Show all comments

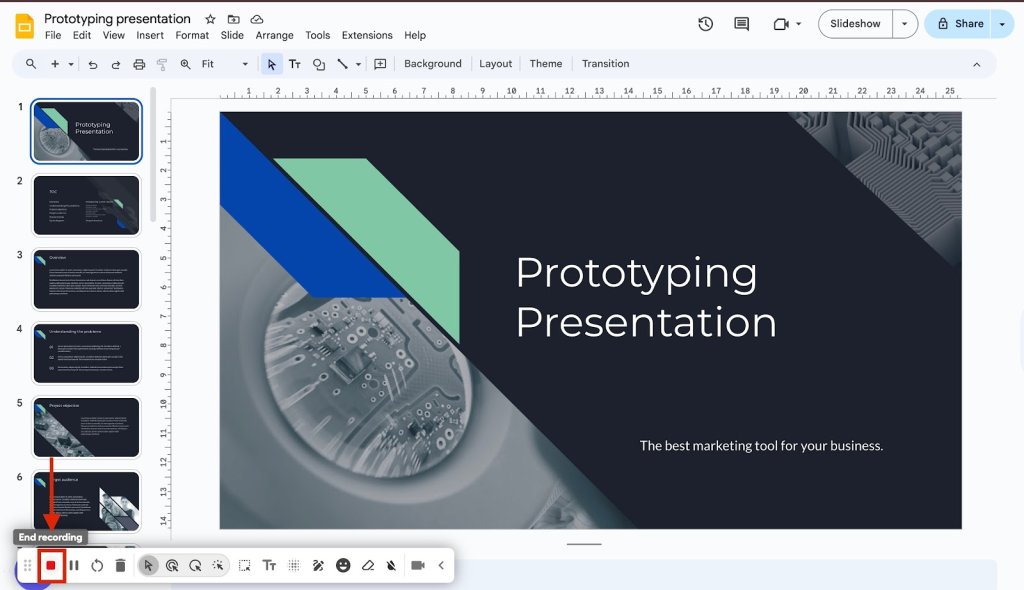[x=741, y=24]
